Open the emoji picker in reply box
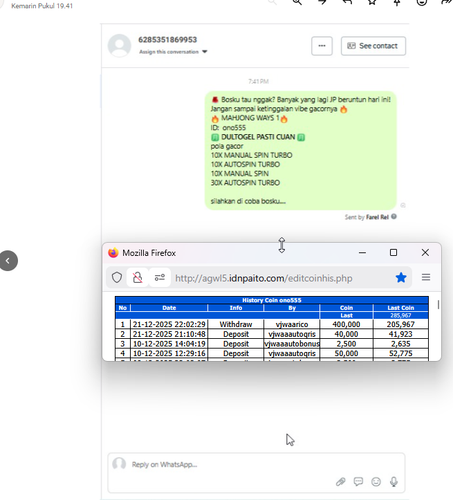 tap(376, 482)
